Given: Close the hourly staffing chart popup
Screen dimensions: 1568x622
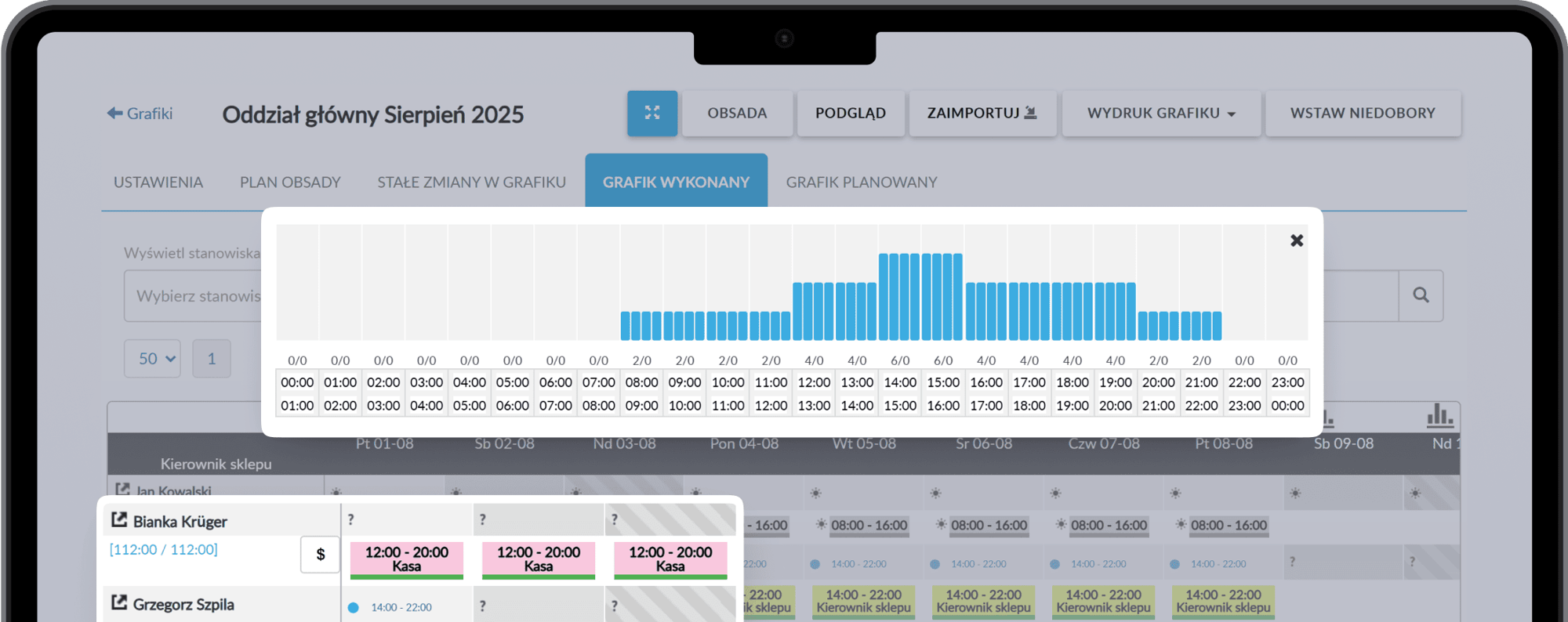Looking at the screenshot, I should pos(1297,240).
